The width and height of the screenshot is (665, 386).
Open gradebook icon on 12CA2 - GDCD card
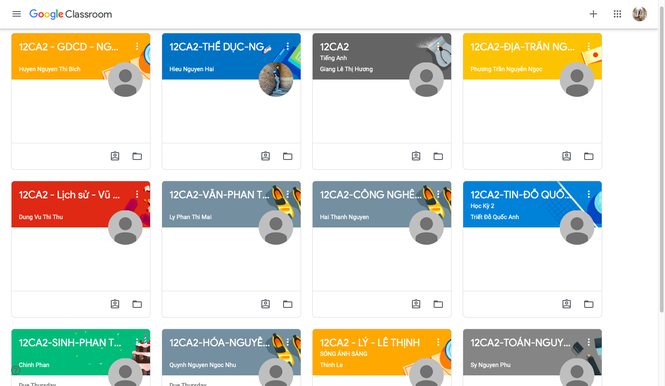coord(115,156)
